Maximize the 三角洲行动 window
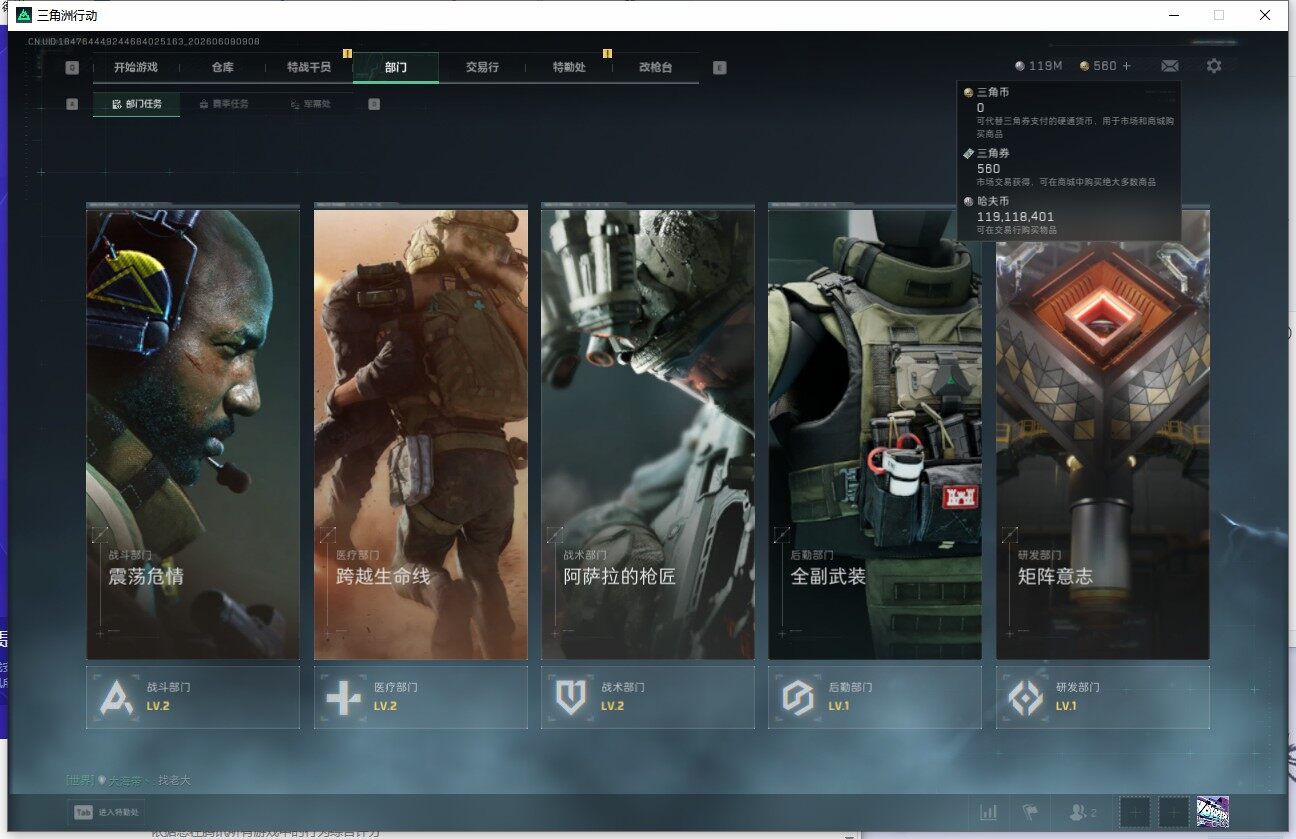 pos(1219,15)
